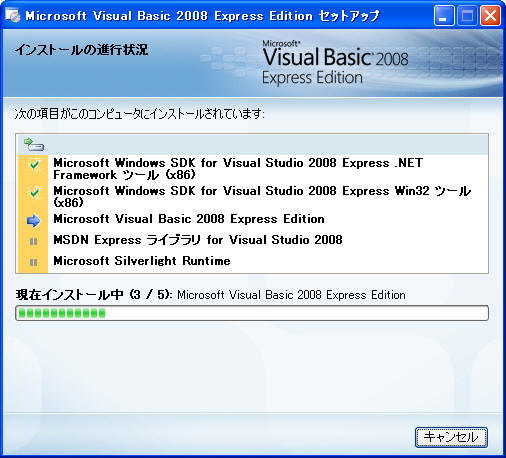
Task: Click the Visual Basic 2008 Express Edition logo
Action: point(335,63)
